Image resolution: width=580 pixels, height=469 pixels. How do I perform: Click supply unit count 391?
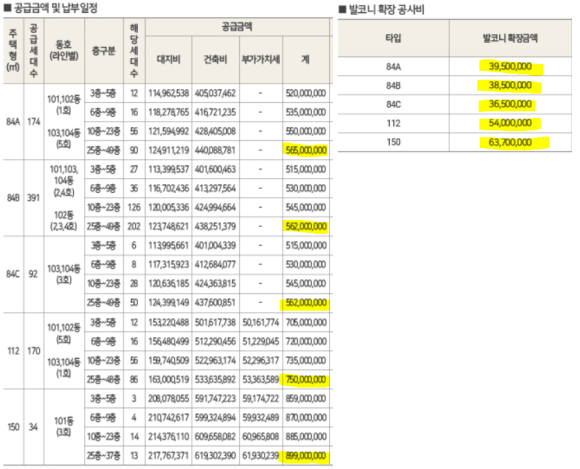coord(33,198)
